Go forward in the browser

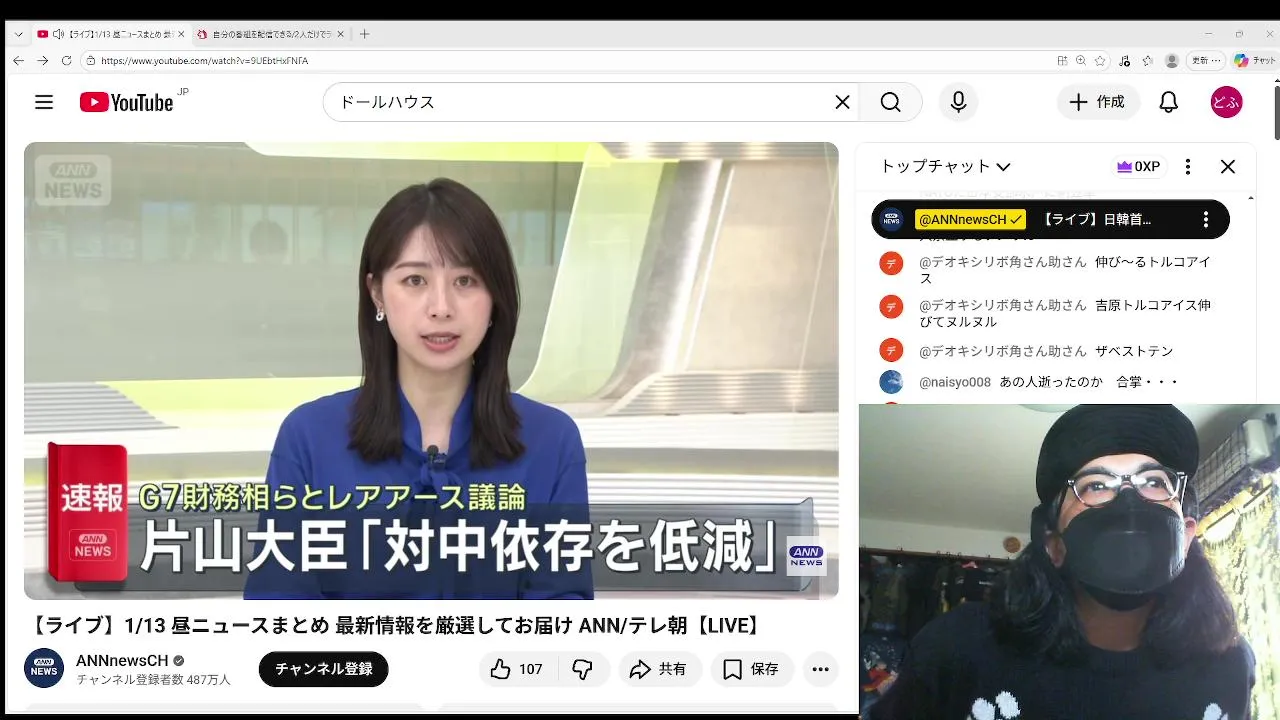coord(42,61)
